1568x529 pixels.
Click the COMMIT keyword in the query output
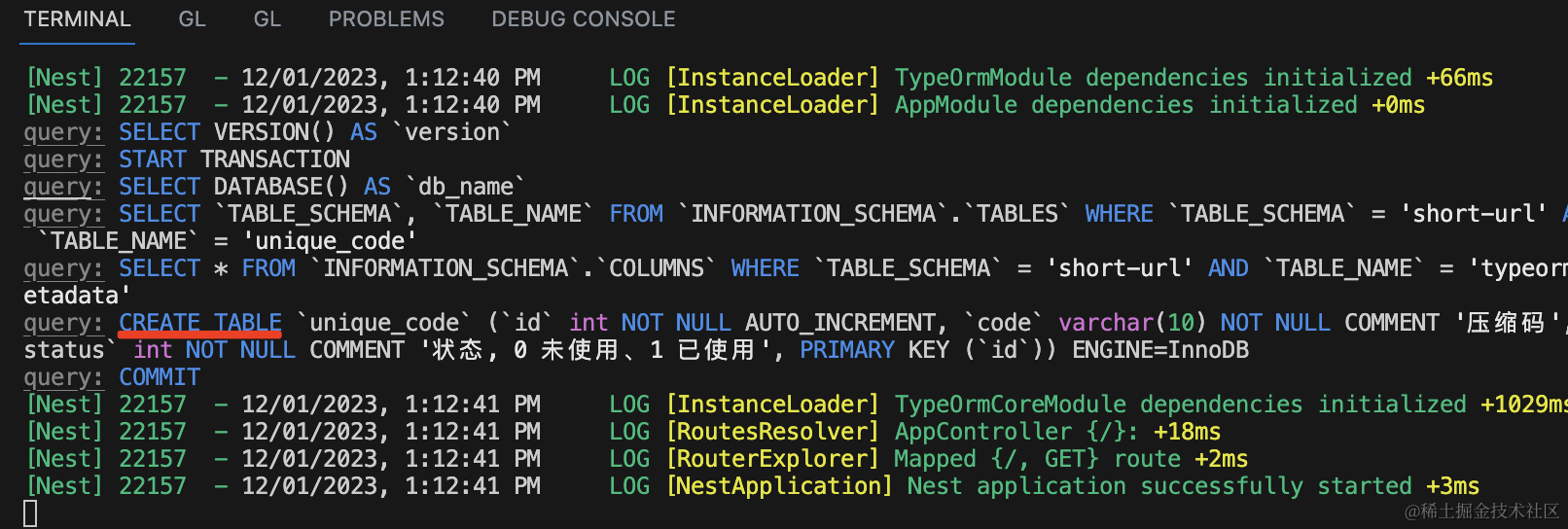tap(160, 377)
